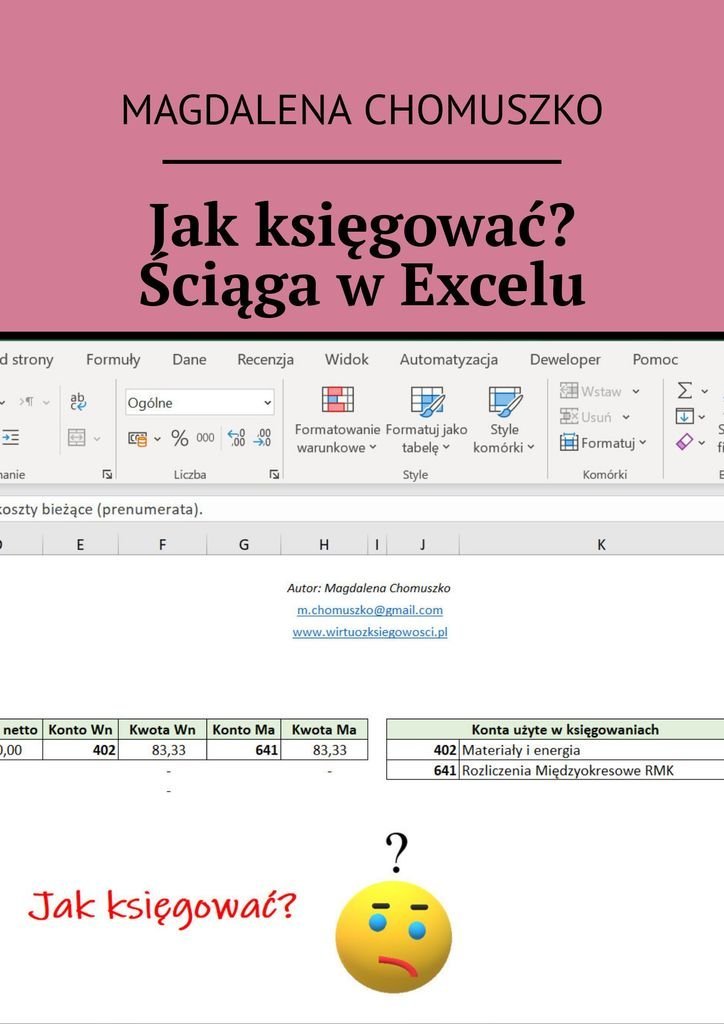Click the wrap text icon
The width and height of the screenshot is (724, 1024).
pyautogui.click(x=78, y=402)
